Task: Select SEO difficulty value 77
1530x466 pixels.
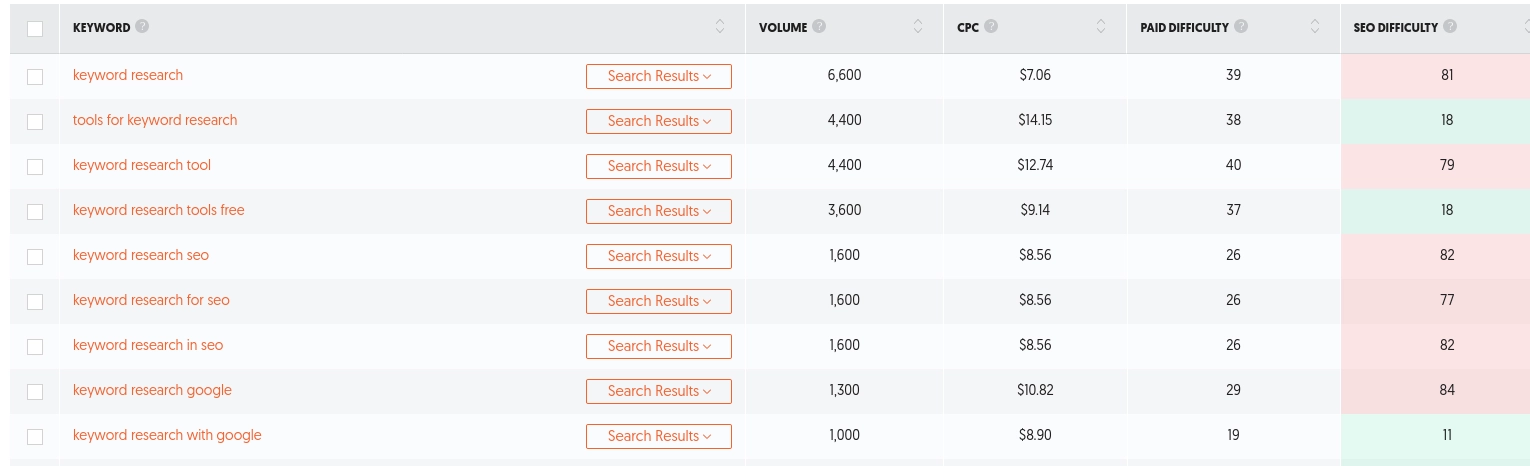Action: [x=1447, y=300]
